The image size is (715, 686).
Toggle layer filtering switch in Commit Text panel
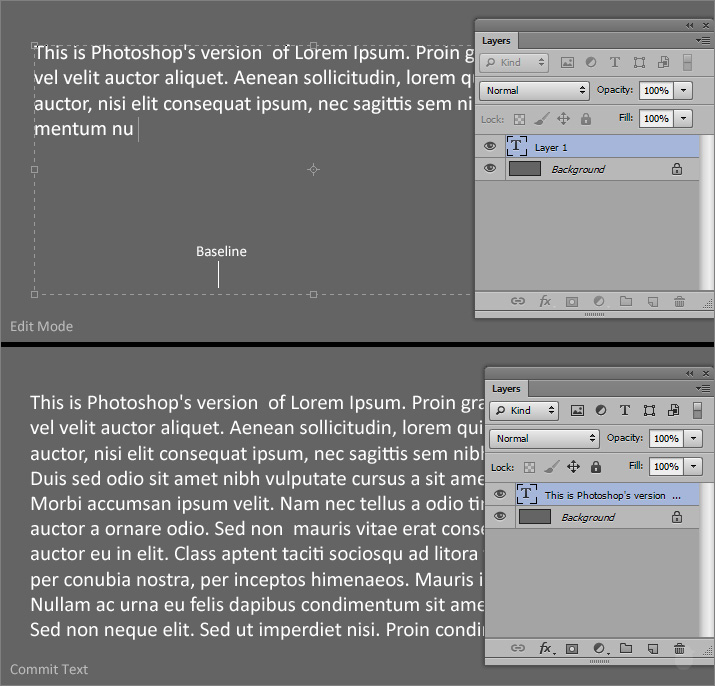(x=696, y=410)
